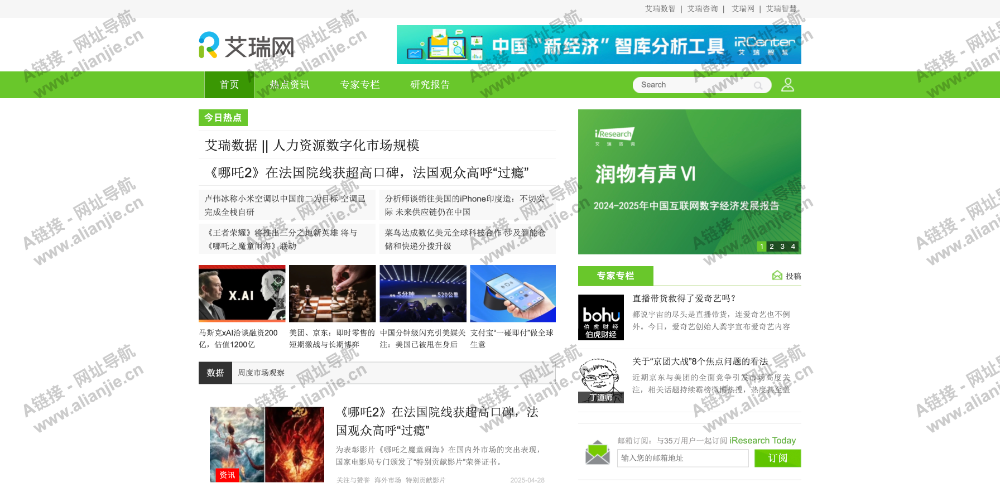Click the X.AI Musk thumbnail
1000x487 pixels.
pyautogui.click(x=242, y=293)
